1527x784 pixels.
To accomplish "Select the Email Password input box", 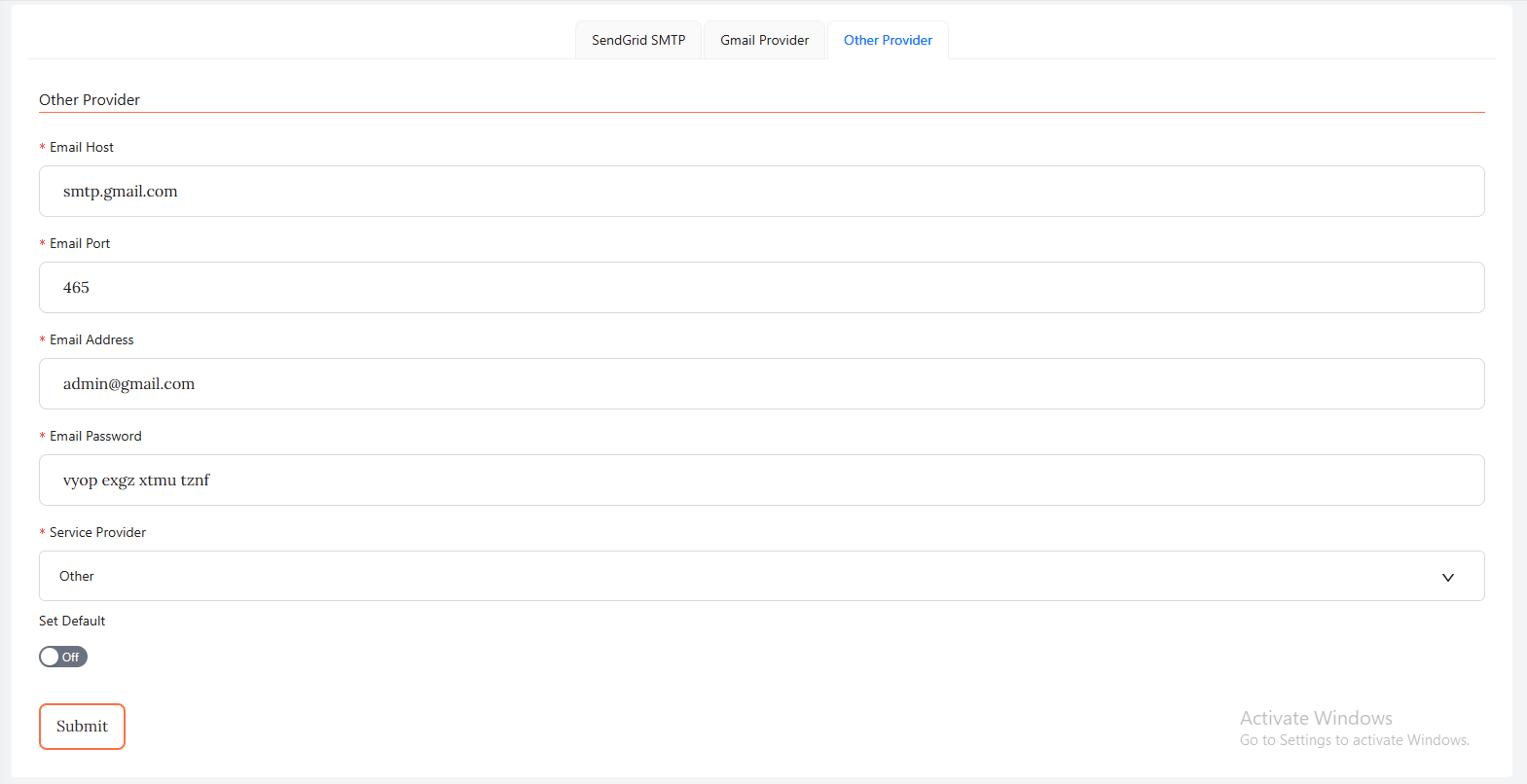I will tap(761, 481).
